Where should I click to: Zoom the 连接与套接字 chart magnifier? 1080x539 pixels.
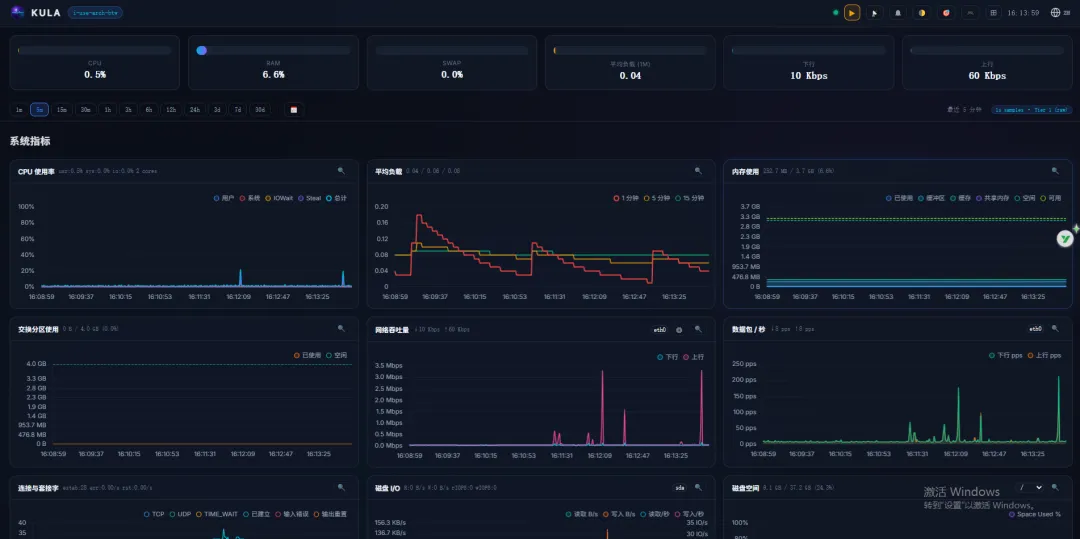point(341,487)
